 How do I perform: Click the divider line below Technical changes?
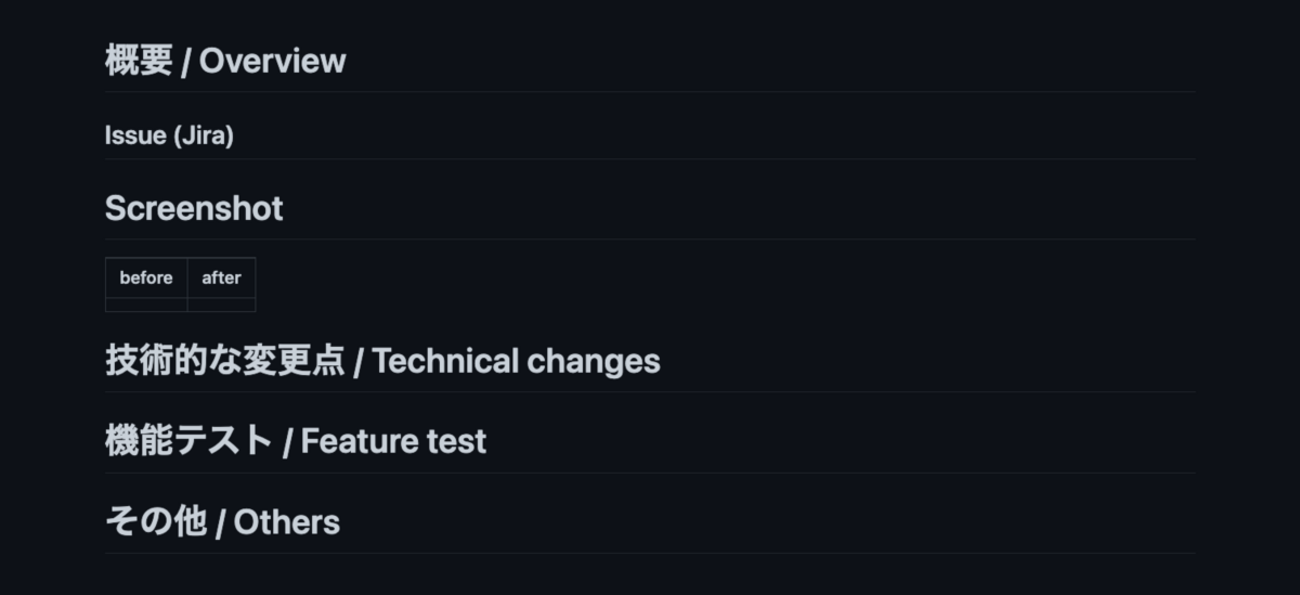pyautogui.click(x=650, y=392)
